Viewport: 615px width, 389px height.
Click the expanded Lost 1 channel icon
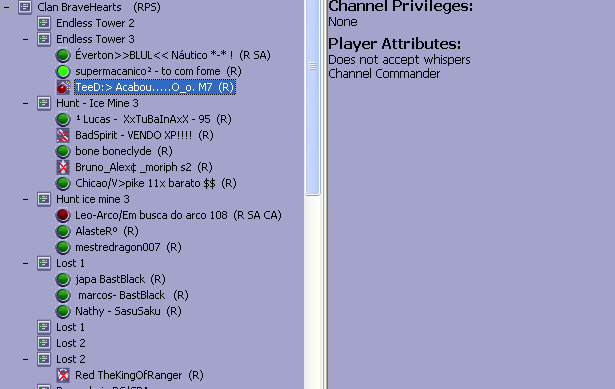point(44,263)
